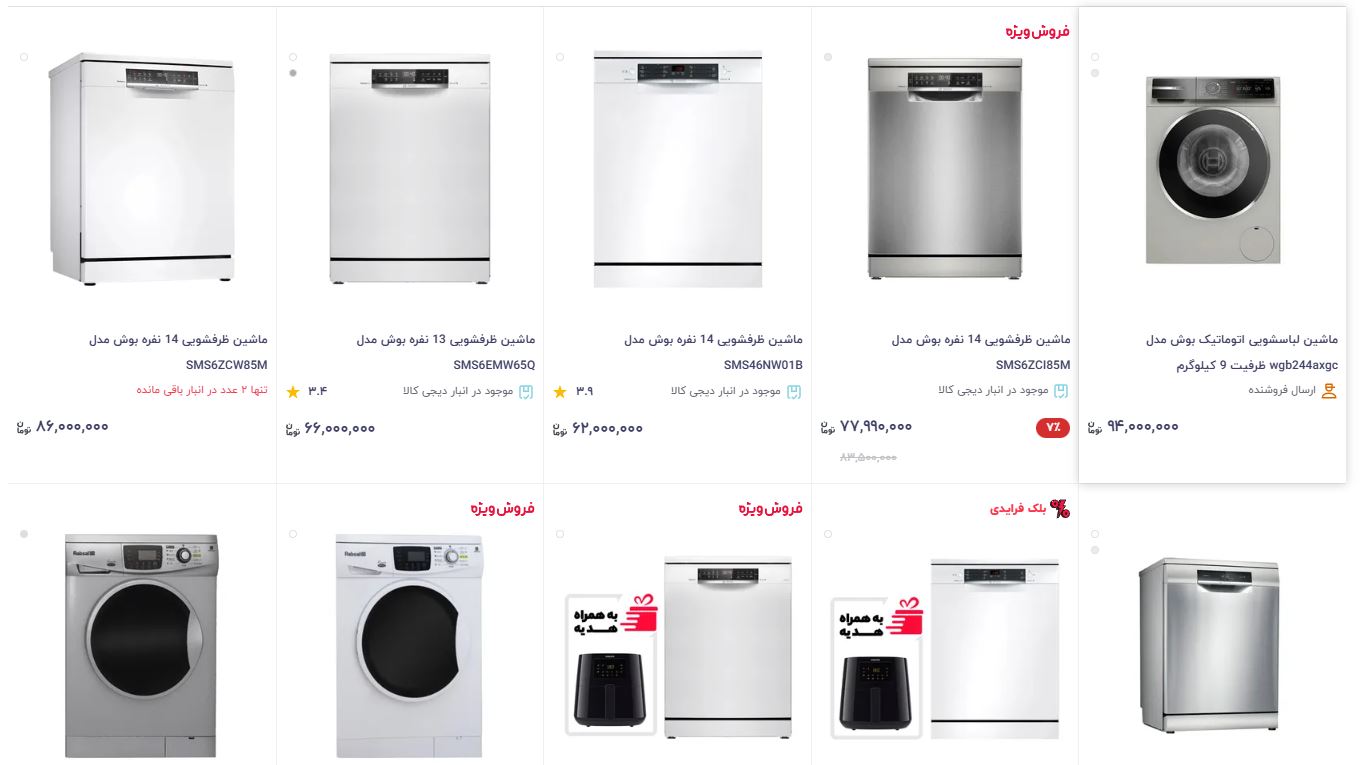
Task: Click the air fryer gift badge under Black Friday
Action: pos(877,667)
